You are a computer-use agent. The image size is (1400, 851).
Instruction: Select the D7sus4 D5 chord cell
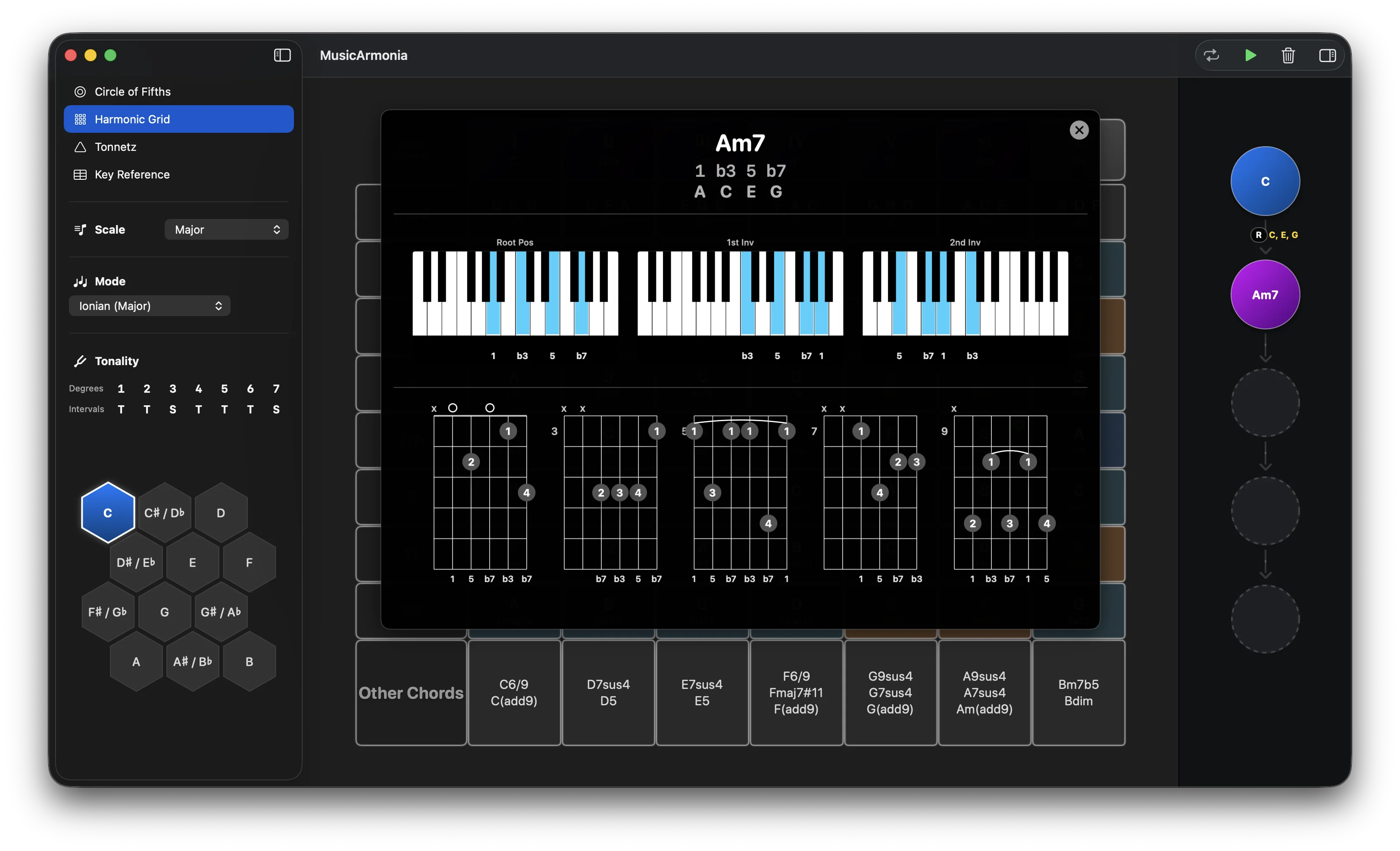click(608, 692)
